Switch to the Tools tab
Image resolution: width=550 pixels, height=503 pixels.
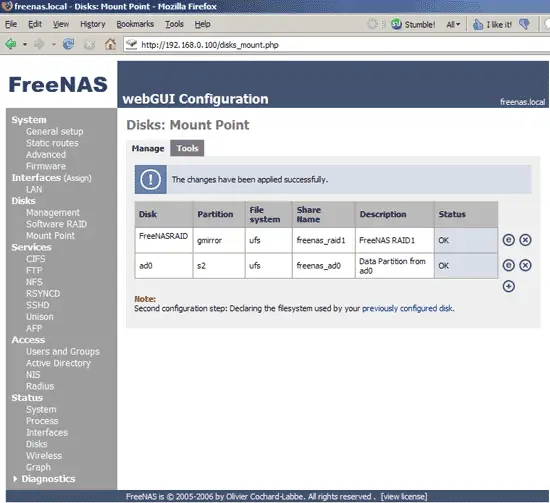[x=187, y=148]
